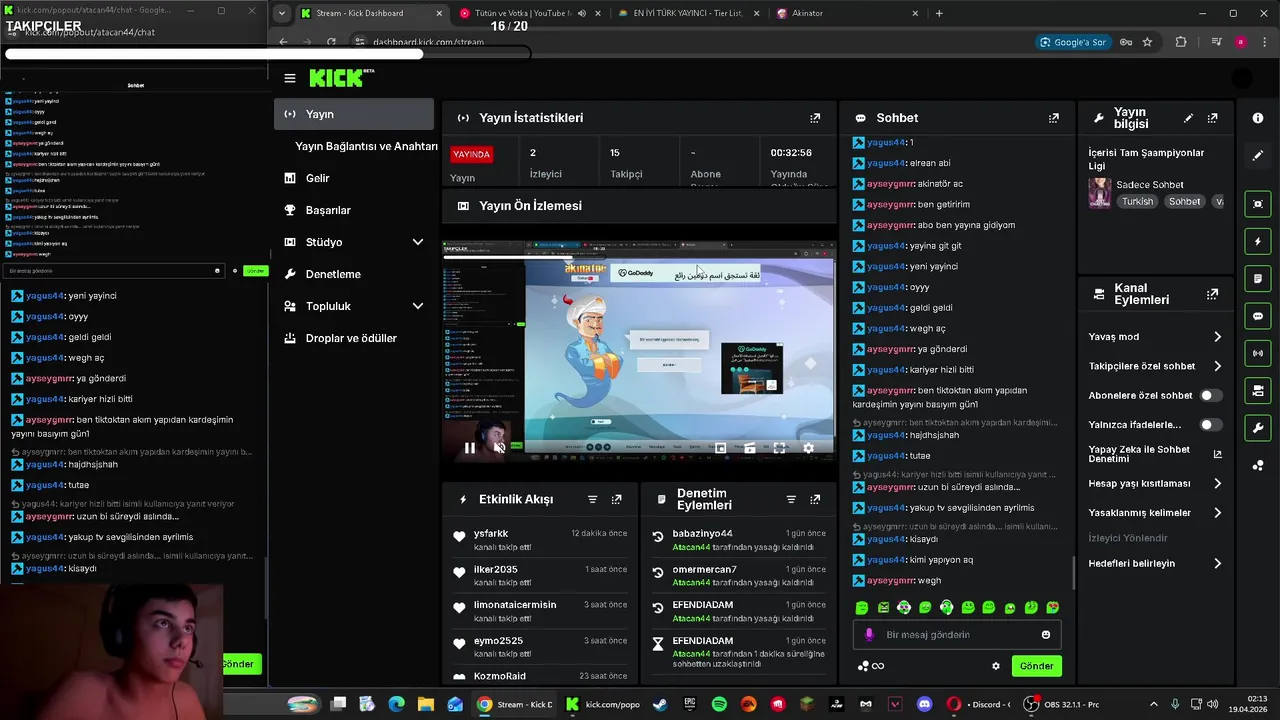
Task: Open the Chrome extensions puzzle icon
Action: pos(1181,42)
